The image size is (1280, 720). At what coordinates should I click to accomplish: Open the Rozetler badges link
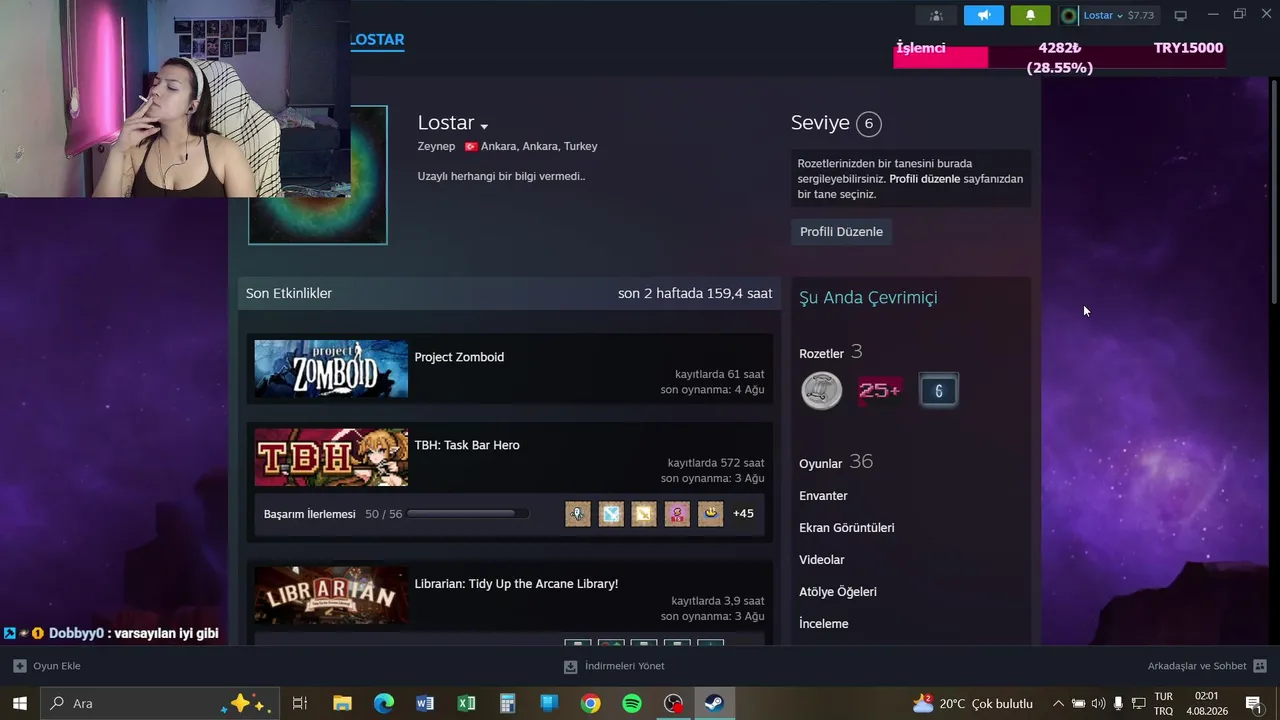(821, 354)
